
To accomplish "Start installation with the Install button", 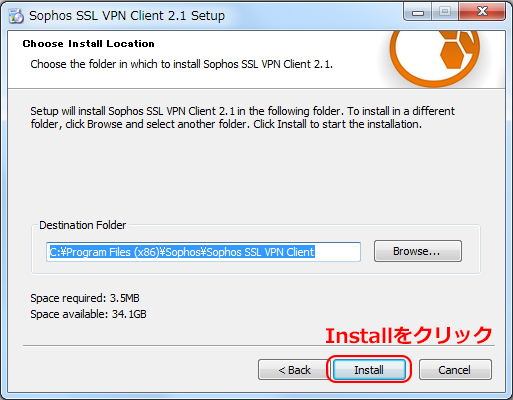I will click(369, 370).
